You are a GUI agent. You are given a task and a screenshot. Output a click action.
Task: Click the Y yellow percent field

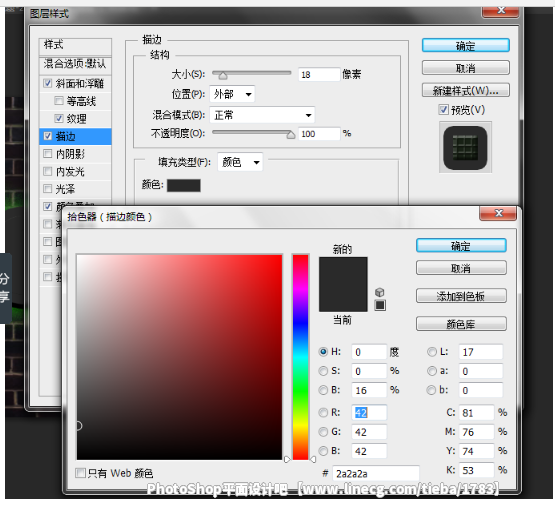[476, 451]
